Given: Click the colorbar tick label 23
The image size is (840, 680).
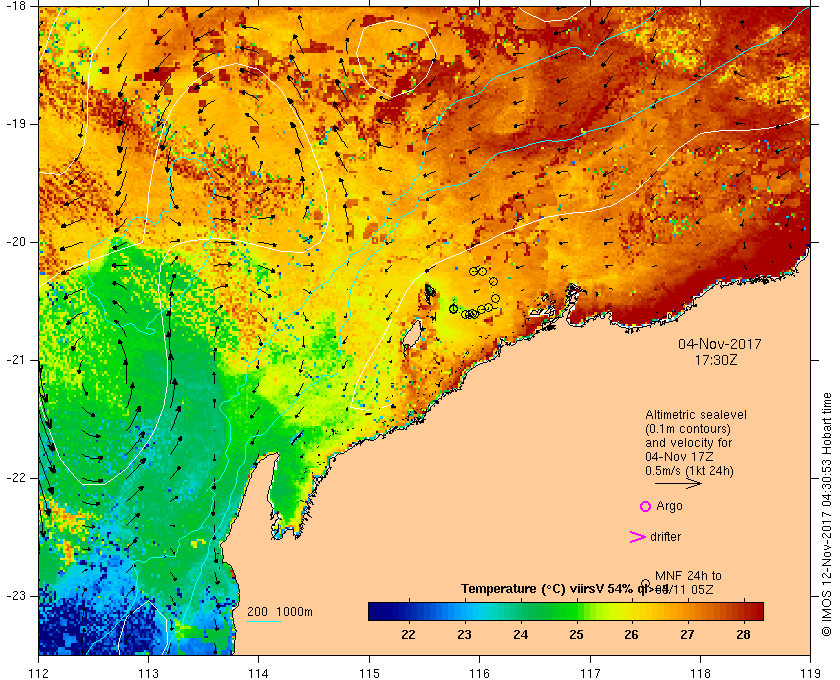Looking at the screenshot, I should [464, 635].
